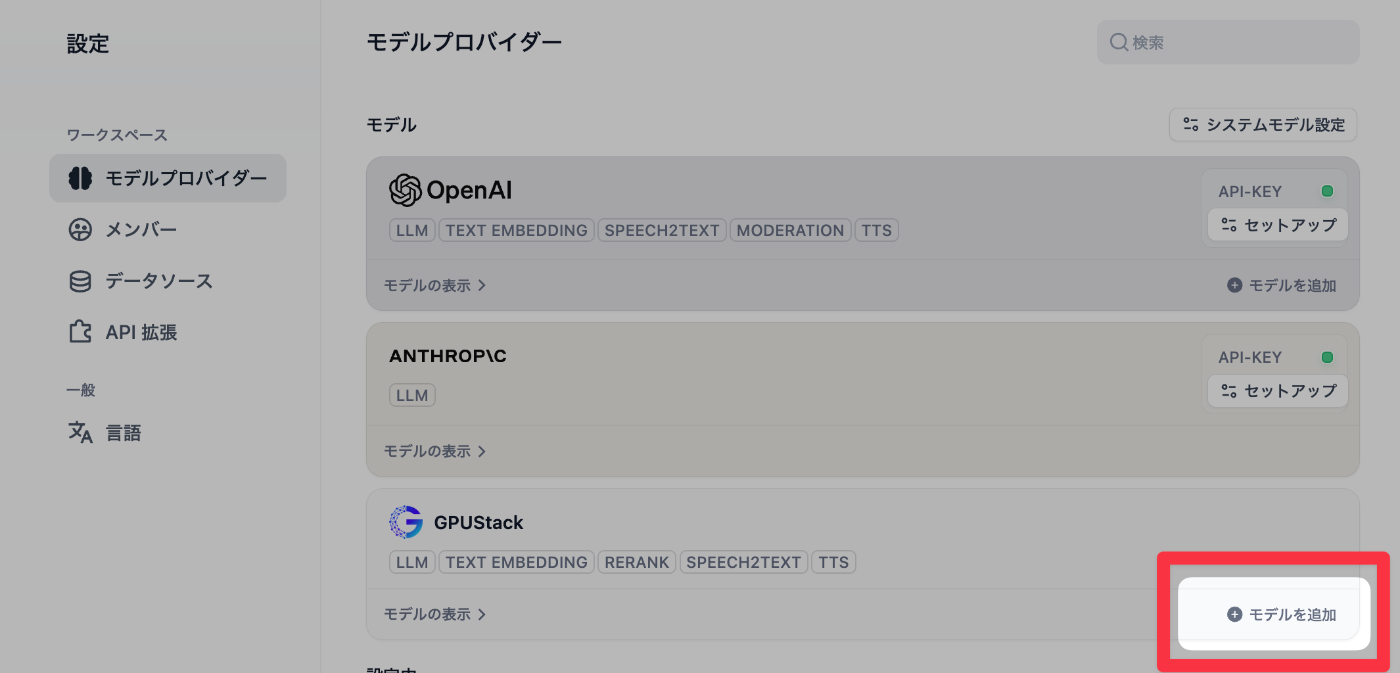The width and height of the screenshot is (1400, 673).
Task: Click the API 拡張 puzzle-piece icon
Action: (x=80, y=332)
